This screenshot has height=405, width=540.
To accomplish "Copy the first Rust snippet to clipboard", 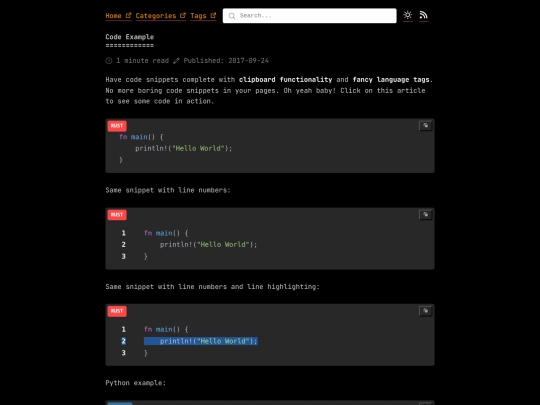I will click(426, 126).
